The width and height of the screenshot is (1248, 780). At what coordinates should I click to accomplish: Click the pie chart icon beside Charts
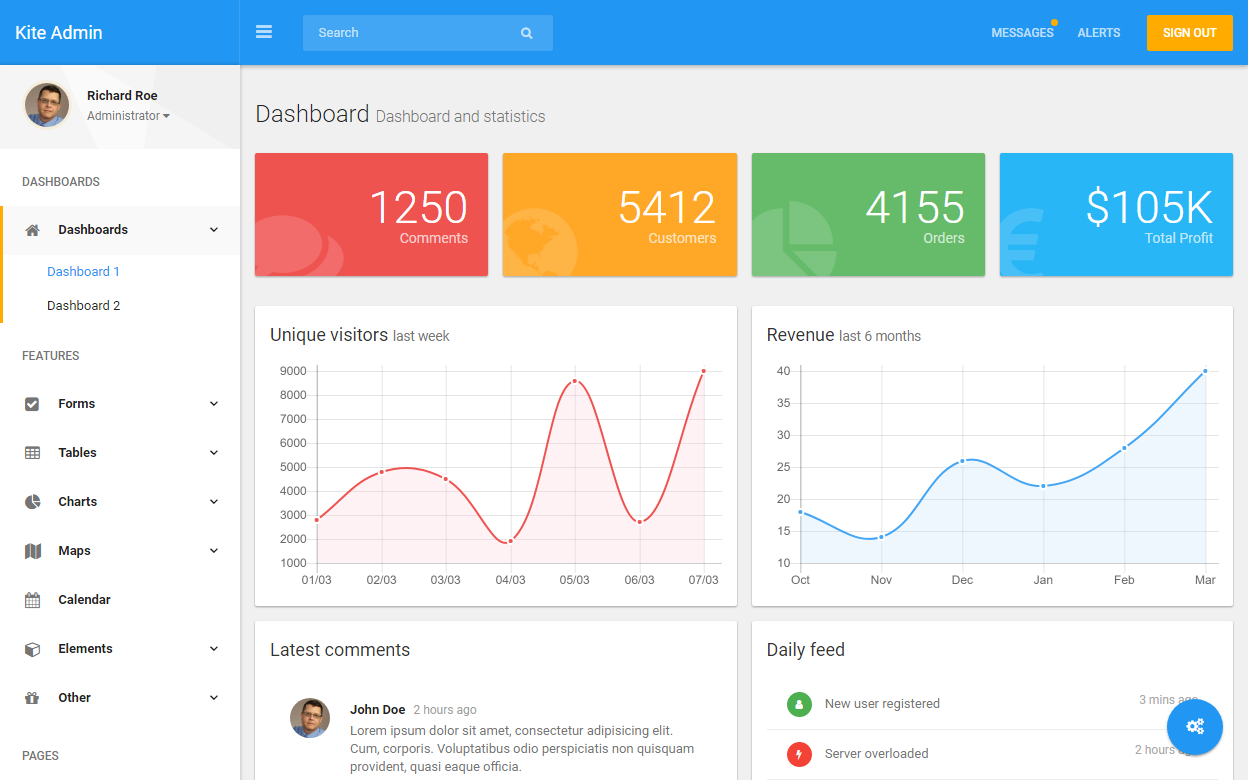(x=32, y=502)
